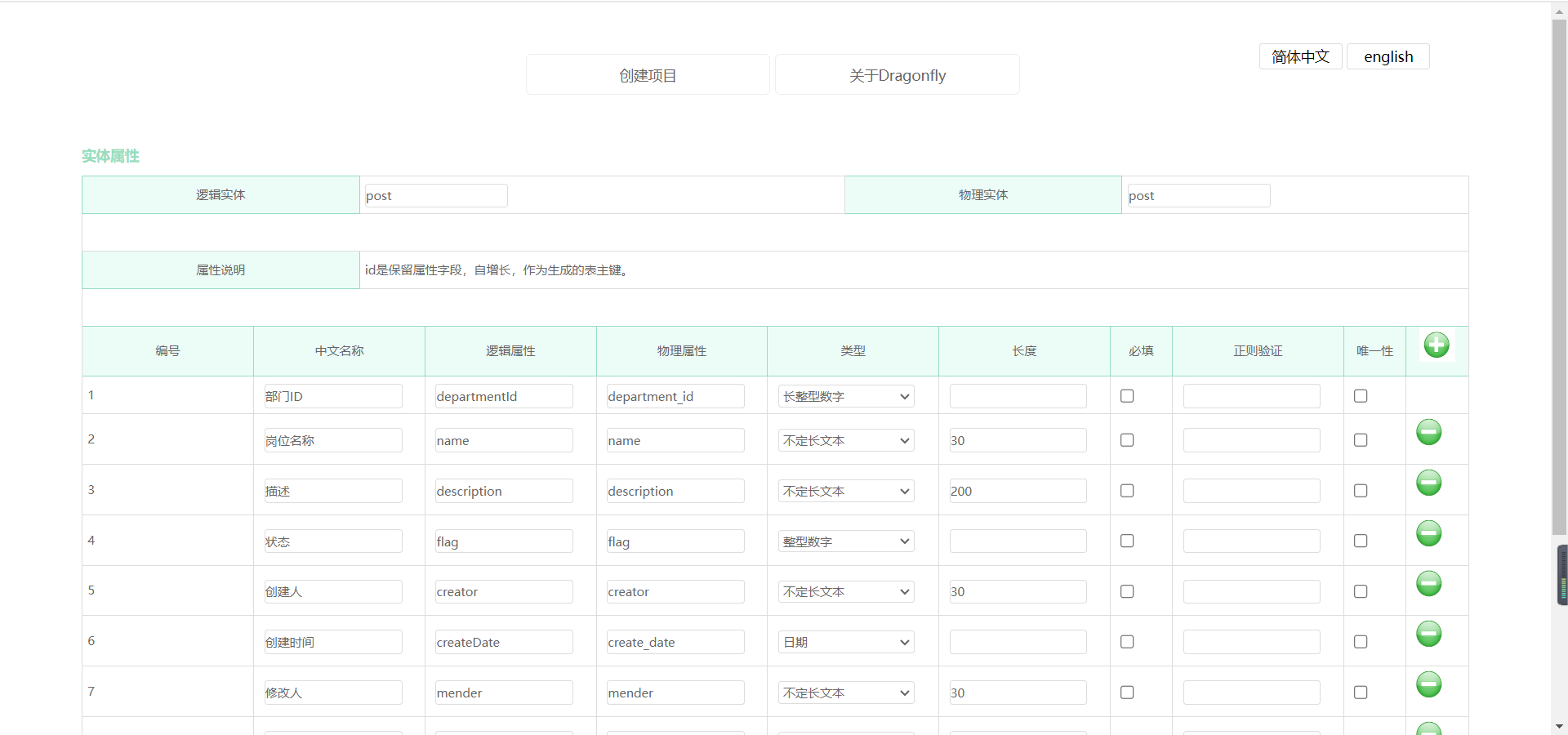
Task: Click the 物理实体 input containing post
Action: pyautogui.click(x=1199, y=195)
